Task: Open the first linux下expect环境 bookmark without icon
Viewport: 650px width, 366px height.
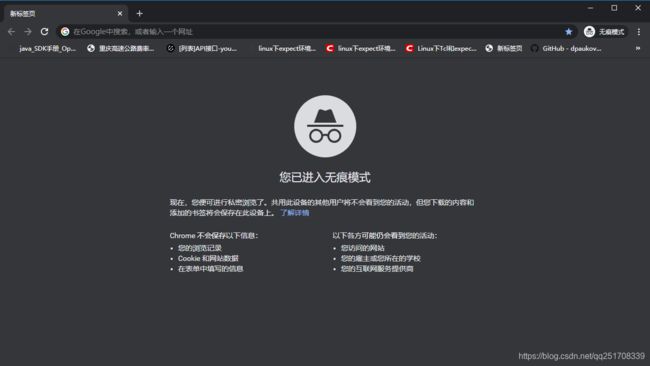Action: point(287,48)
